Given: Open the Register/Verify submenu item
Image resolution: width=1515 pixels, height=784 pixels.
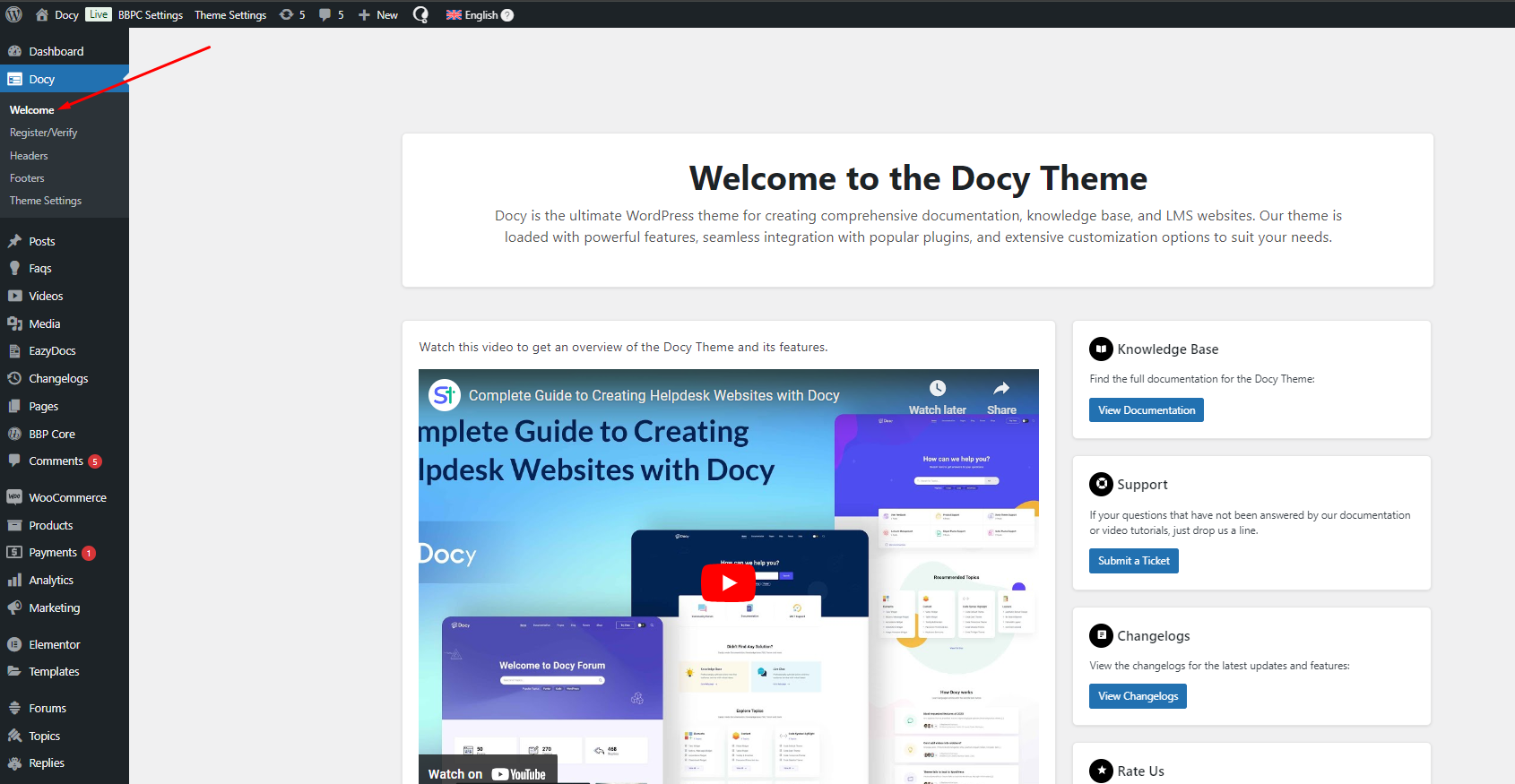Looking at the screenshot, I should pyautogui.click(x=44, y=133).
